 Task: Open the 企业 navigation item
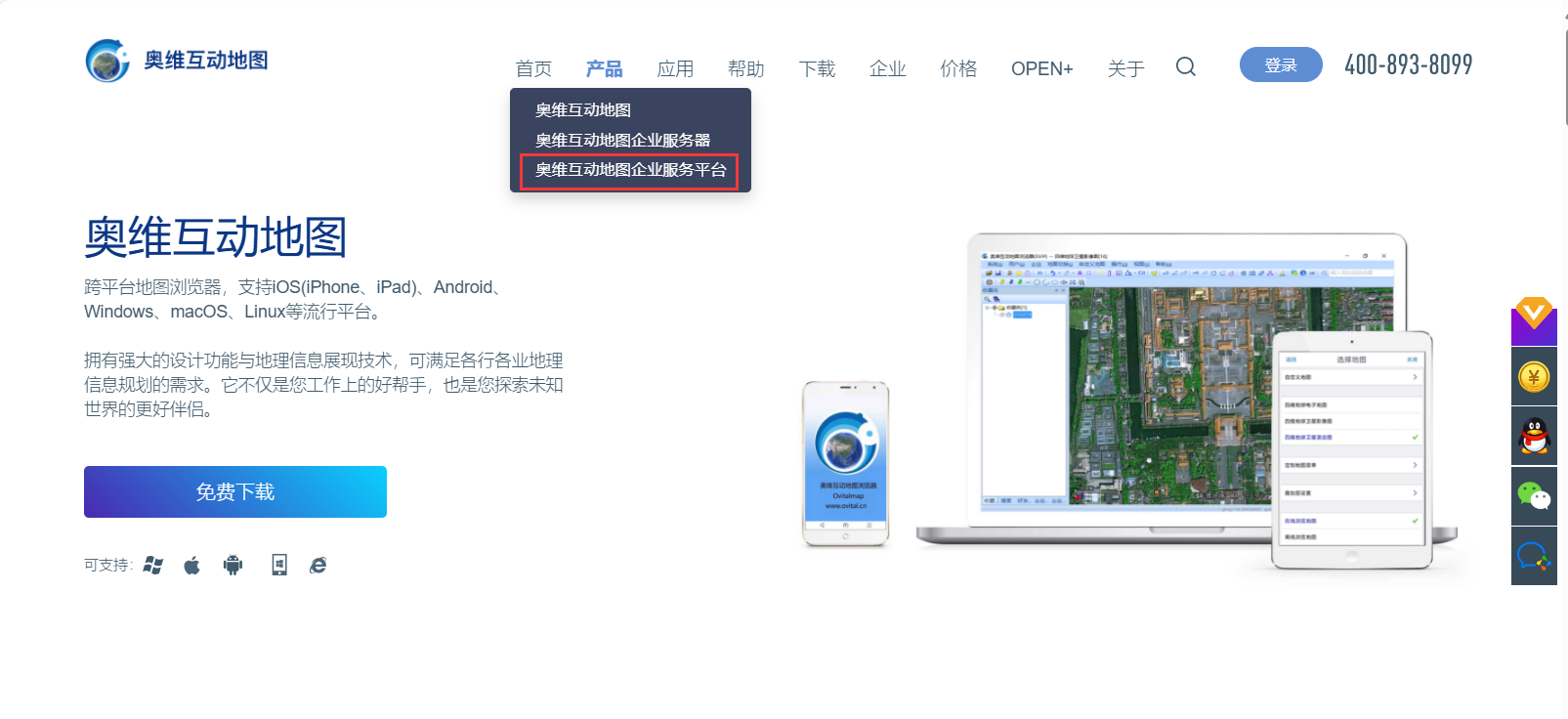(x=887, y=68)
